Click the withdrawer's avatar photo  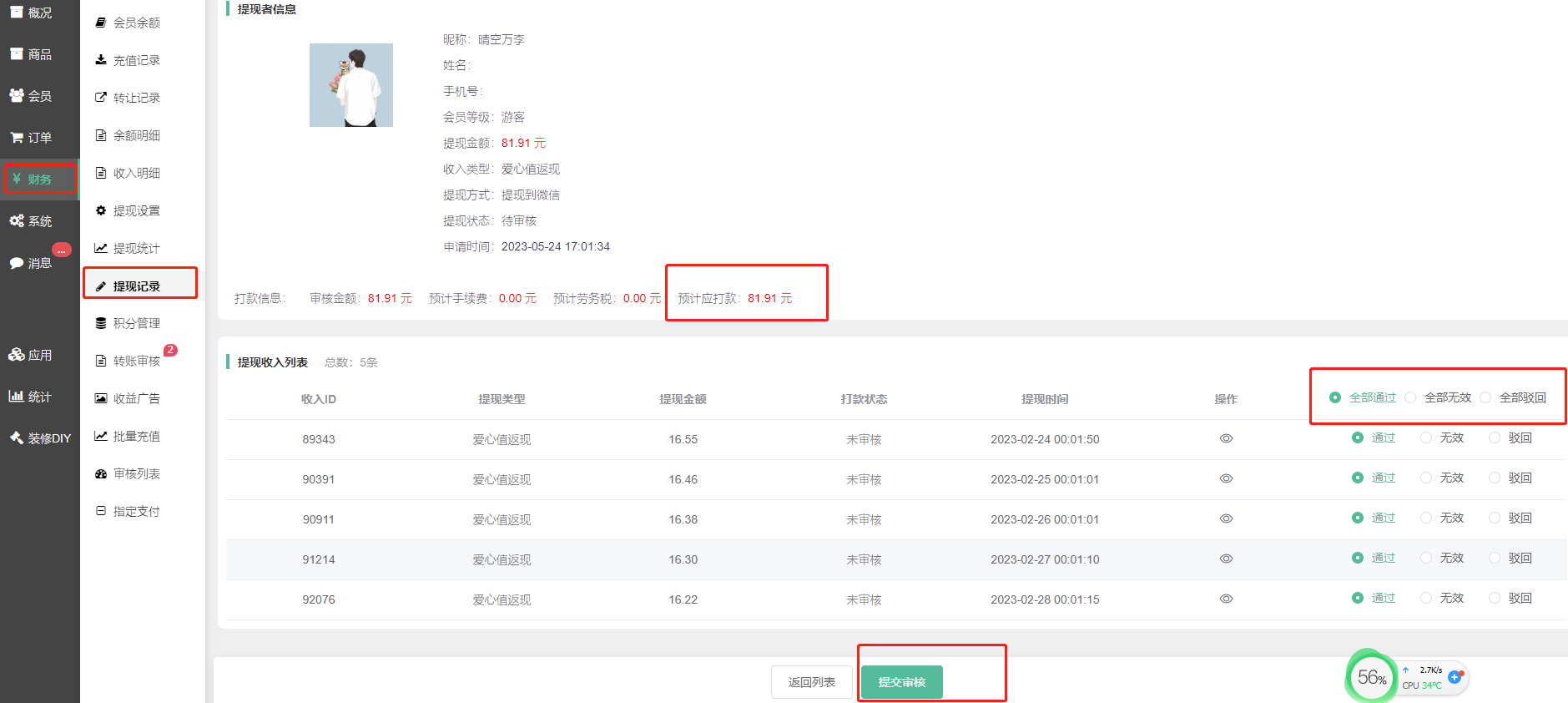(351, 85)
